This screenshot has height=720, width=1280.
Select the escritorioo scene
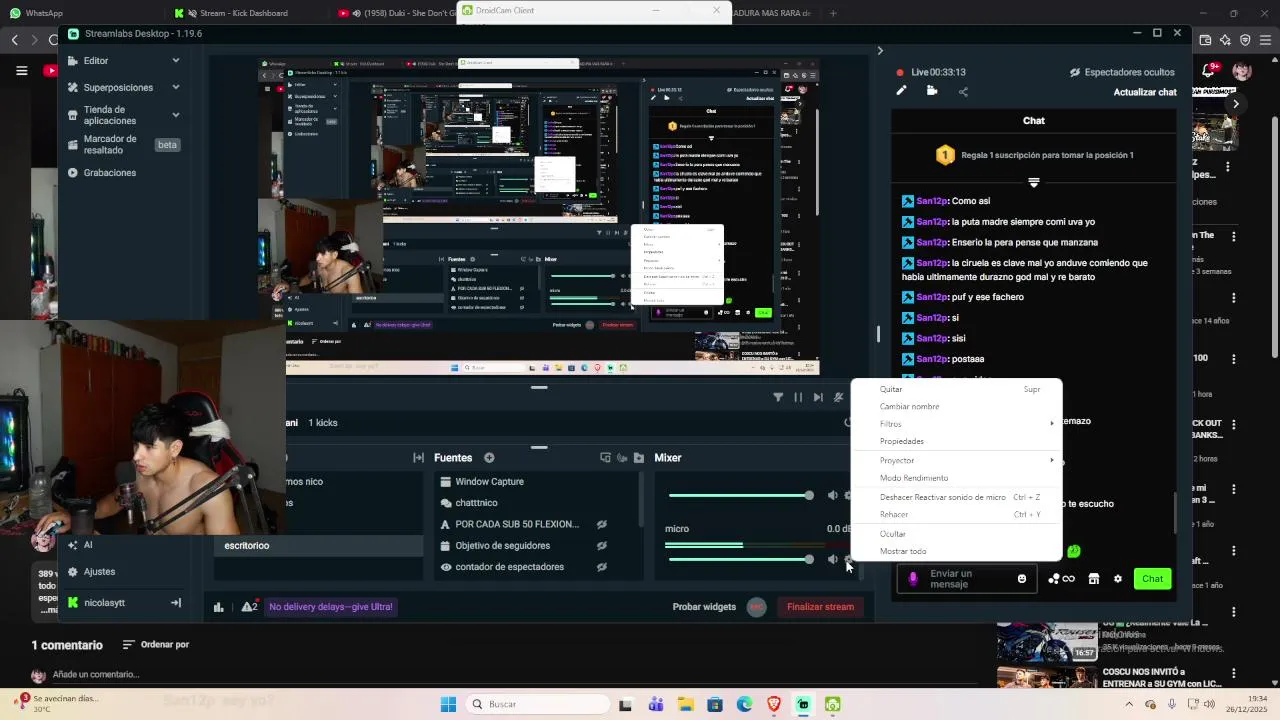(x=318, y=546)
